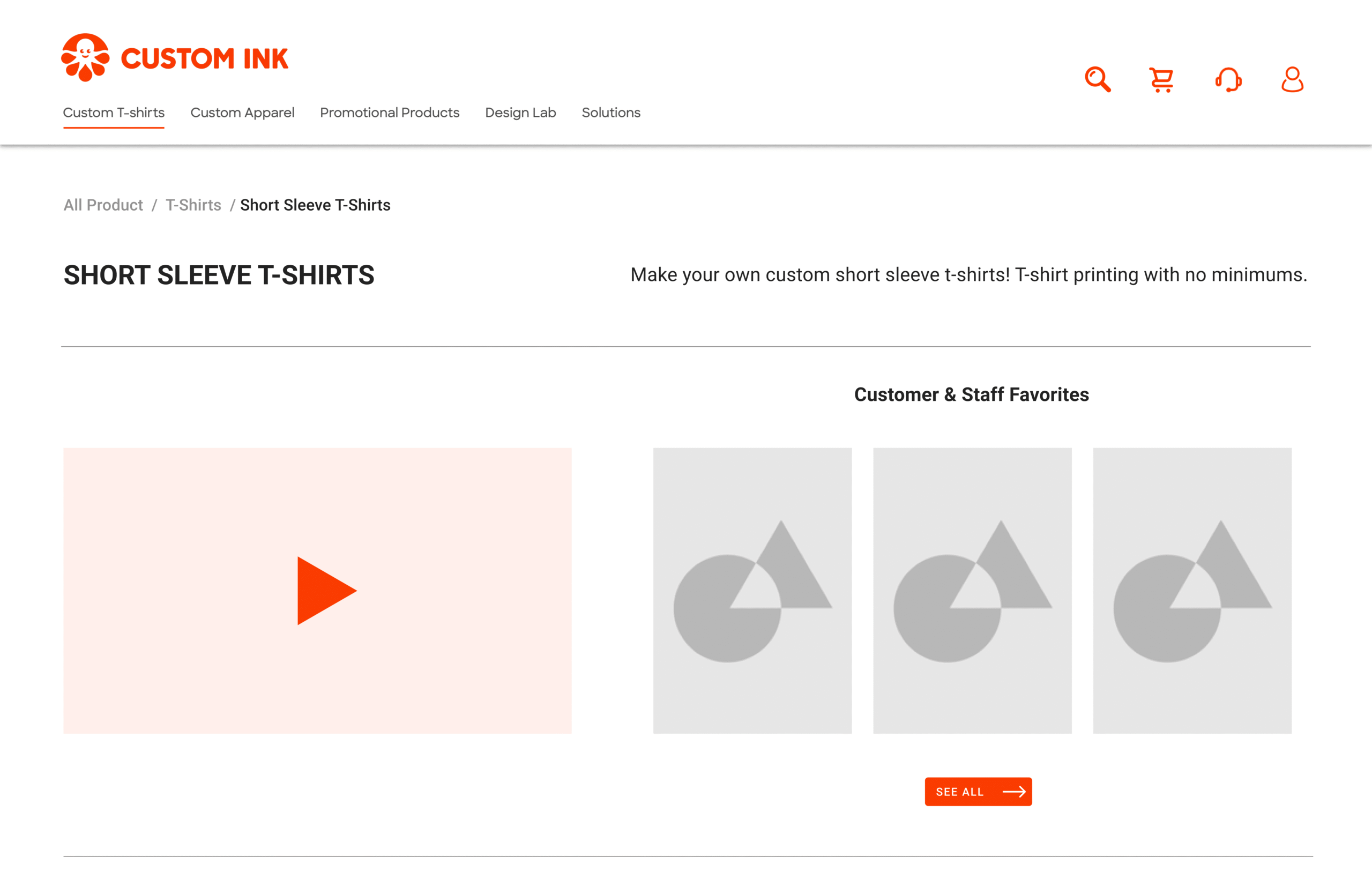Viewport: 1372px width, 887px height.
Task: Open the rightmost favorite product thumbnail
Action: (1192, 591)
